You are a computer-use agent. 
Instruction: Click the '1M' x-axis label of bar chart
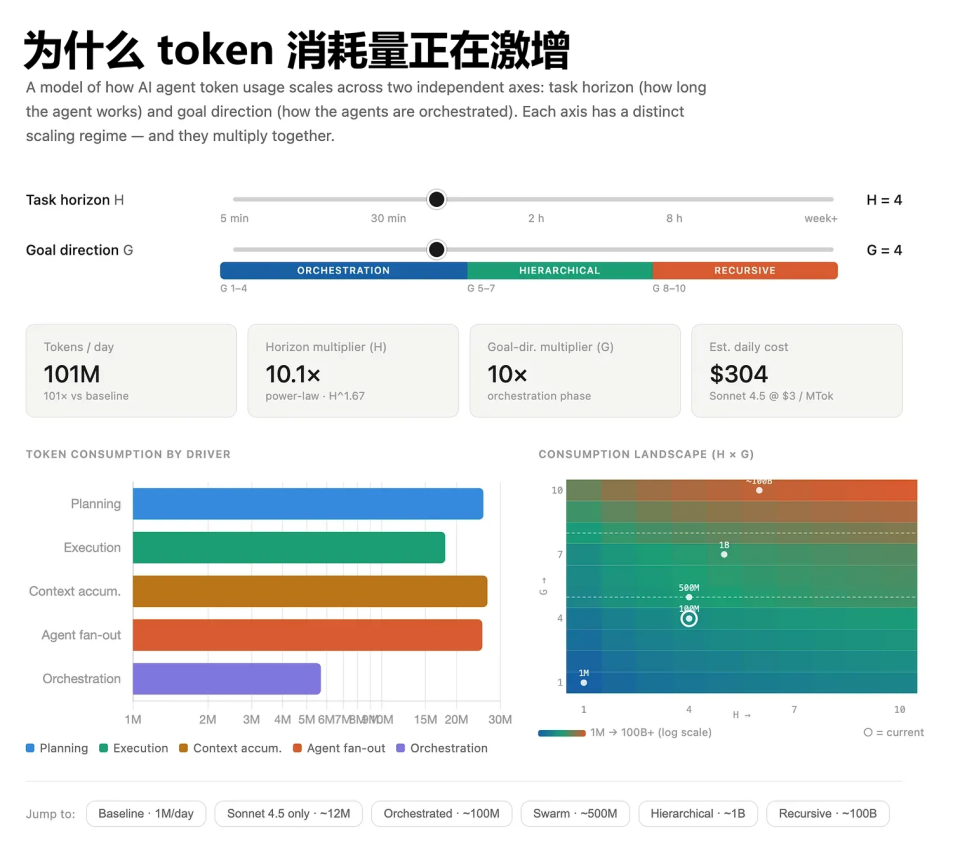pos(133,720)
